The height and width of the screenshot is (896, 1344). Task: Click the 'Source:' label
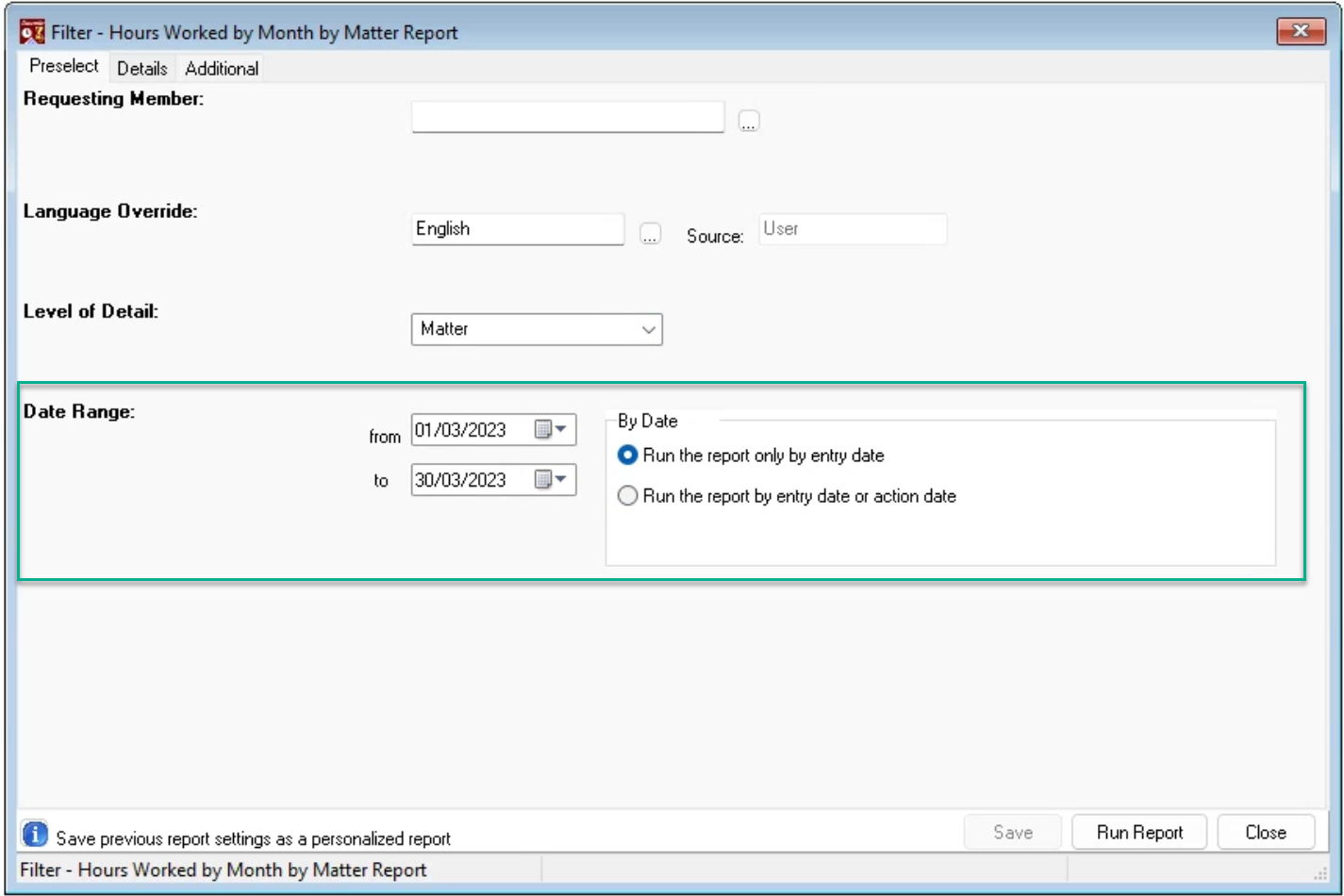pyautogui.click(x=715, y=236)
